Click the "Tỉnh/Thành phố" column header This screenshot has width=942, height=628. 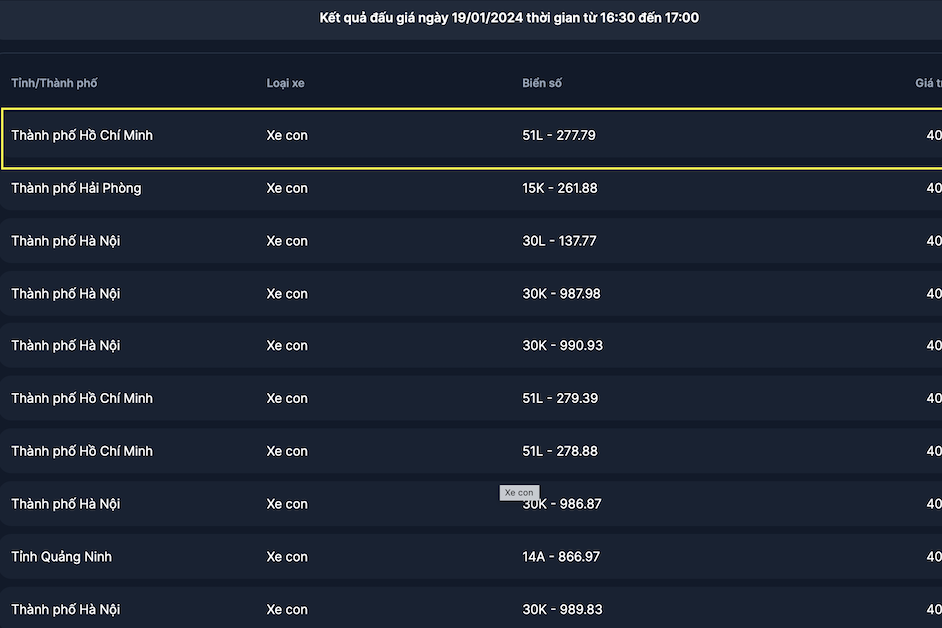pyautogui.click(x=54, y=82)
